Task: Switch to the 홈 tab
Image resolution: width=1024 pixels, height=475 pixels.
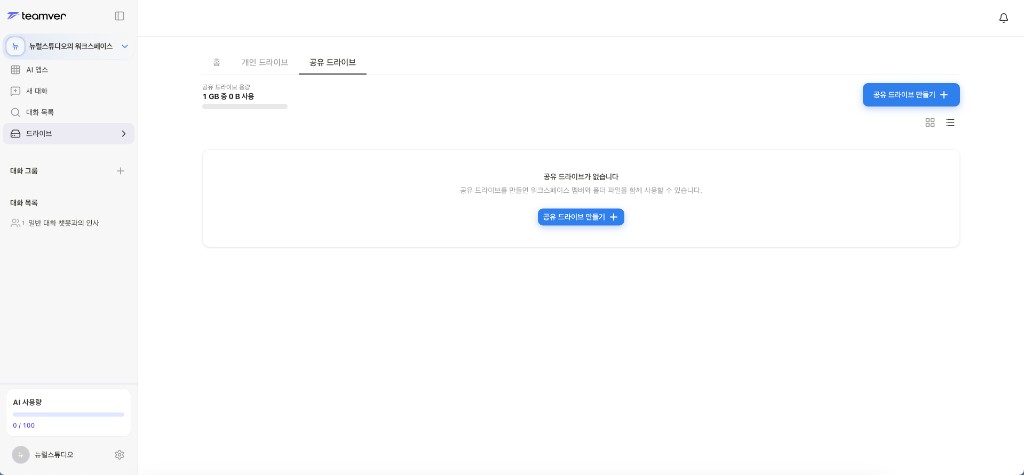Action: pyautogui.click(x=216, y=63)
